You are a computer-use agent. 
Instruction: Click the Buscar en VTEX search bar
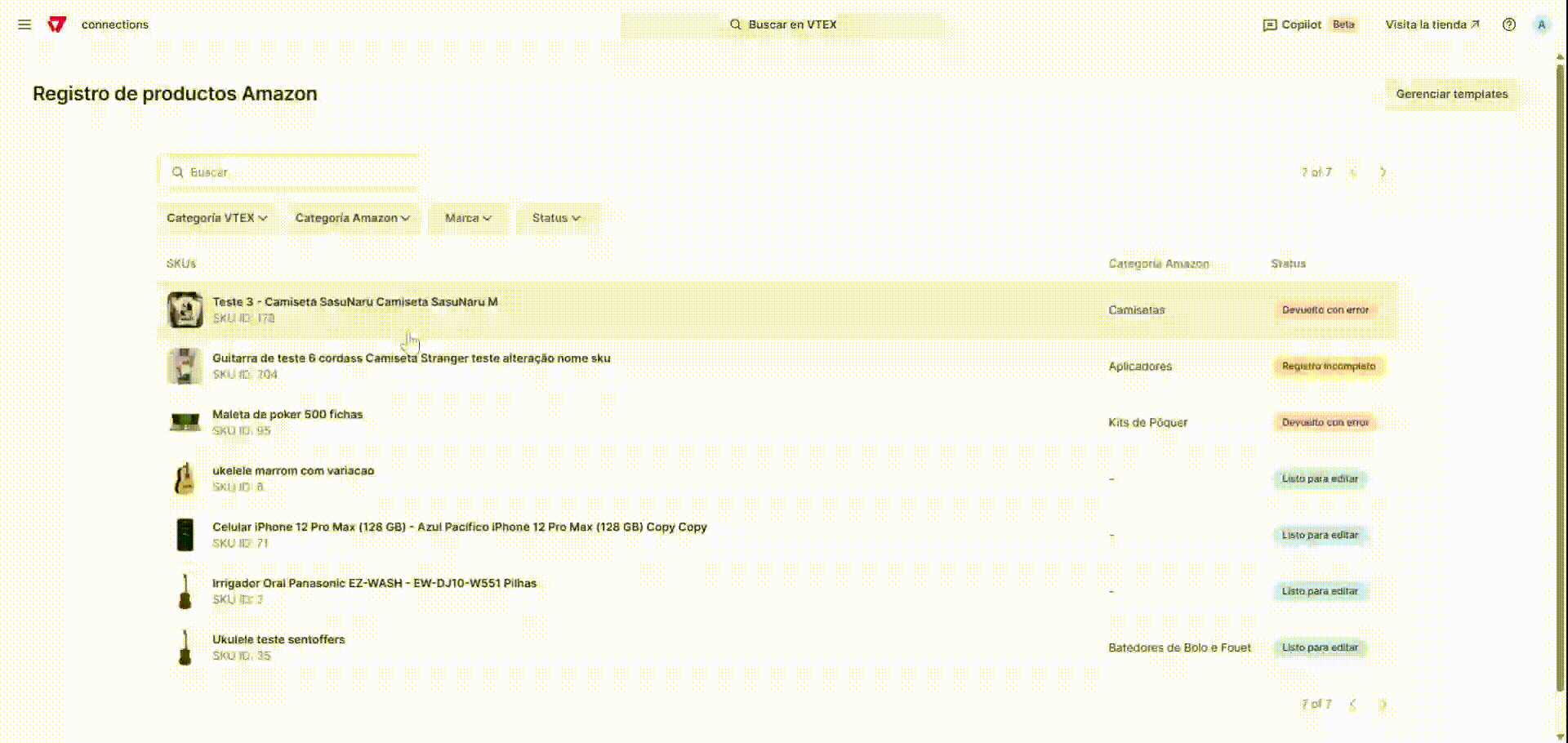(x=784, y=24)
